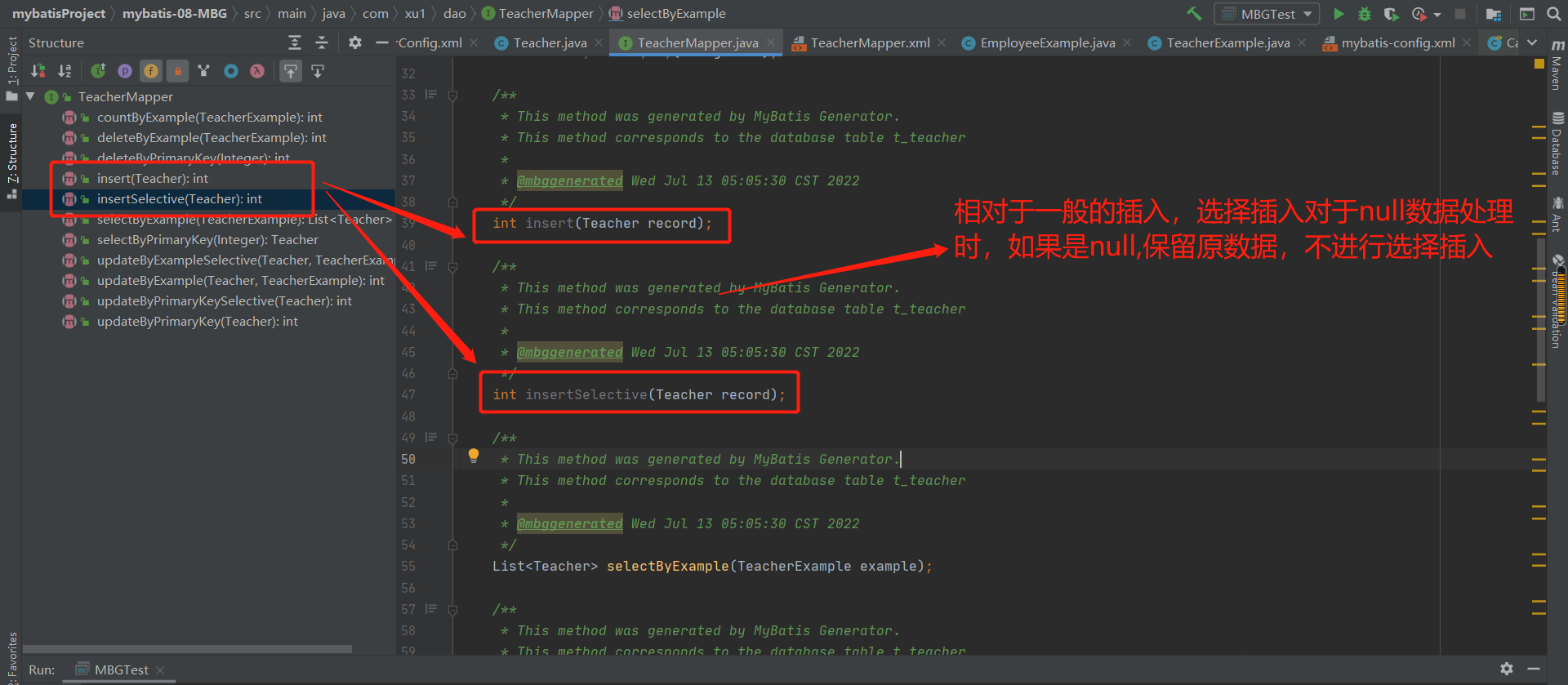Image resolution: width=1568 pixels, height=685 pixels.
Task: Open the MBGTest run configuration dropdown
Action: click(1267, 14)
